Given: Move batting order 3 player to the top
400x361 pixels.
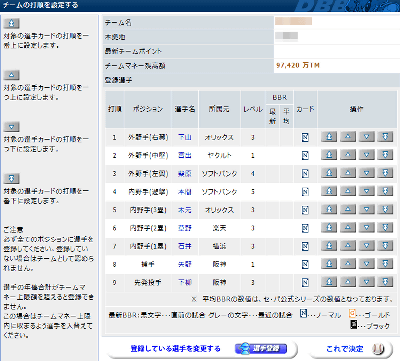Looking at the screenshot, I should point(329,173).
